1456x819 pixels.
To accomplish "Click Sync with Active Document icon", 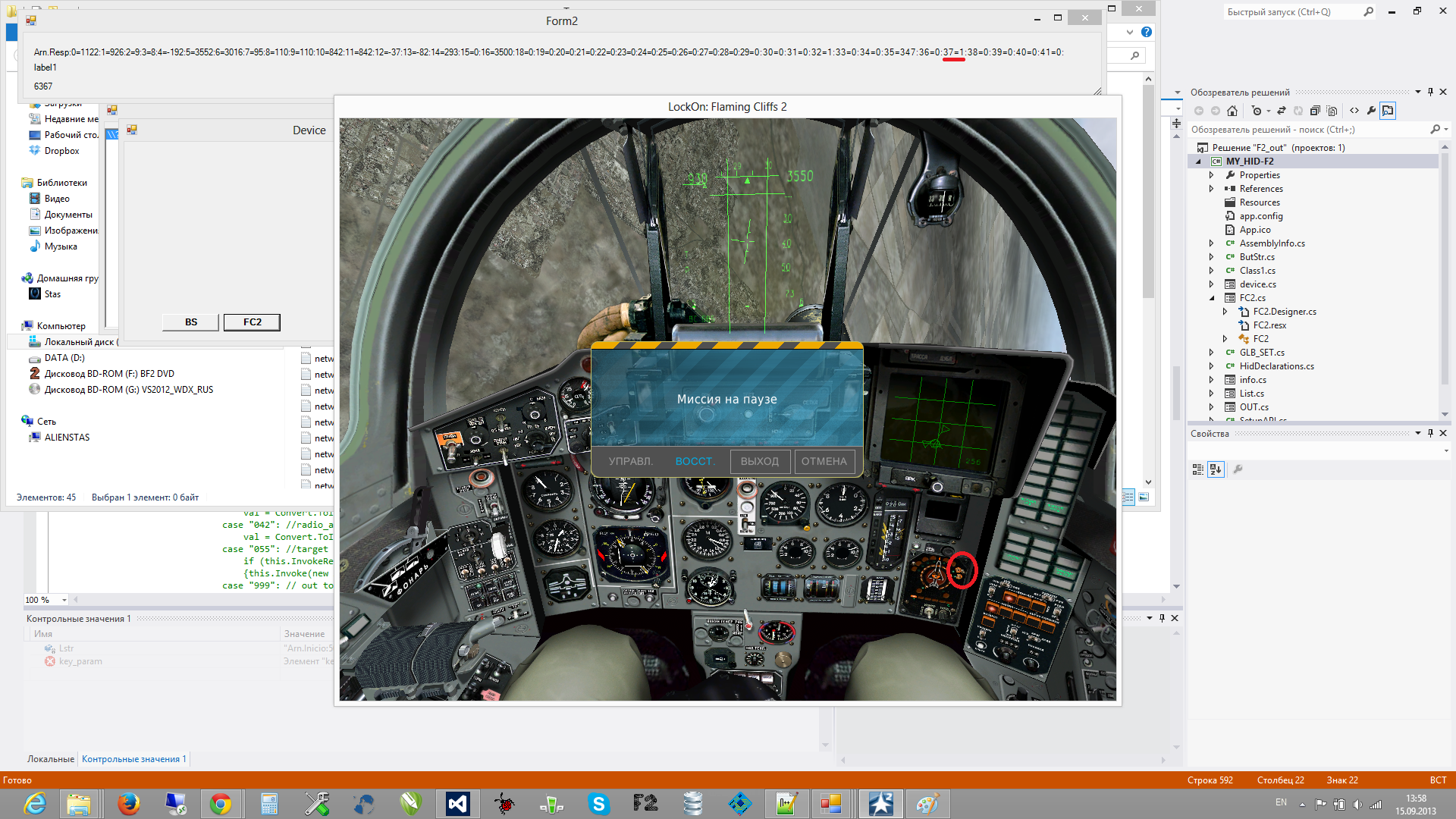I will 1282,111.
